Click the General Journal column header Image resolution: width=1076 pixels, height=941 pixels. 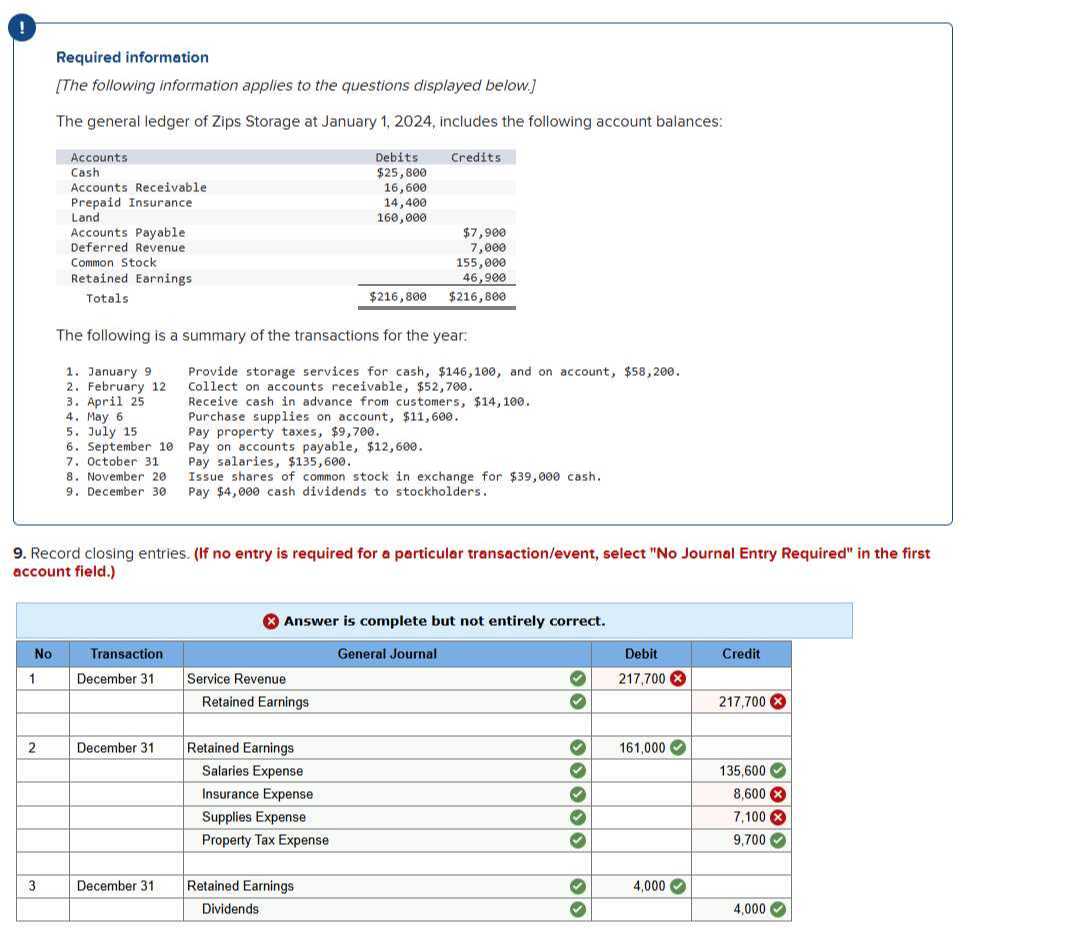pyautogui.click(x=387, y=654)
